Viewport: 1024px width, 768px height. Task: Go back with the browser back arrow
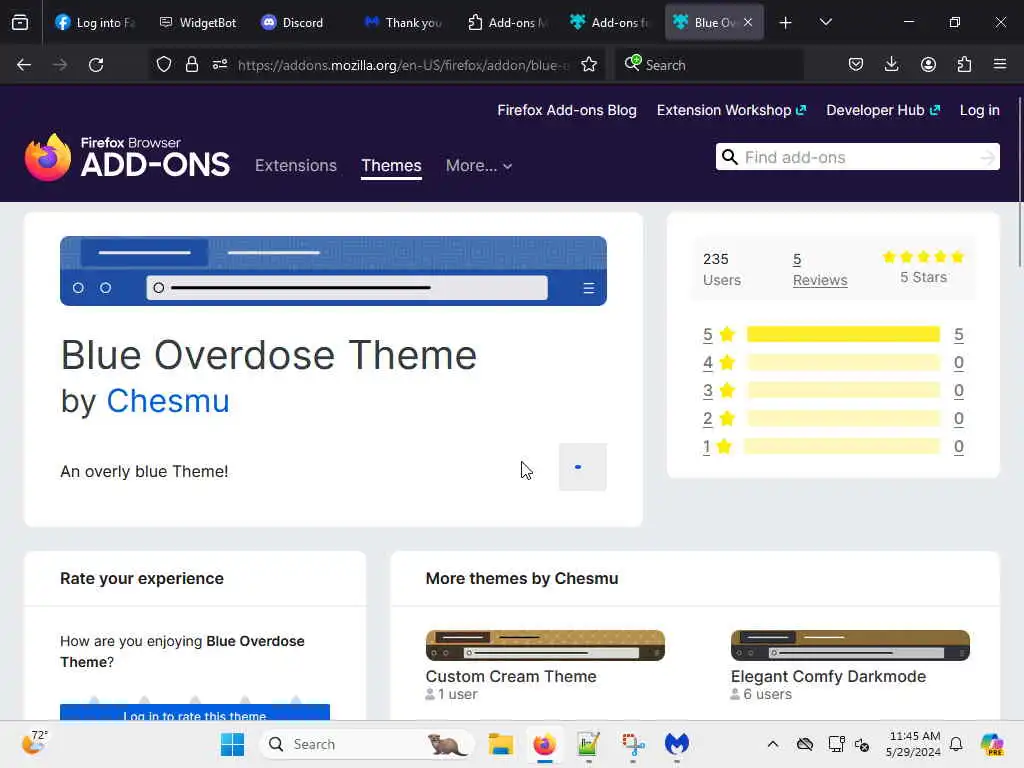[x=24, y=65]
